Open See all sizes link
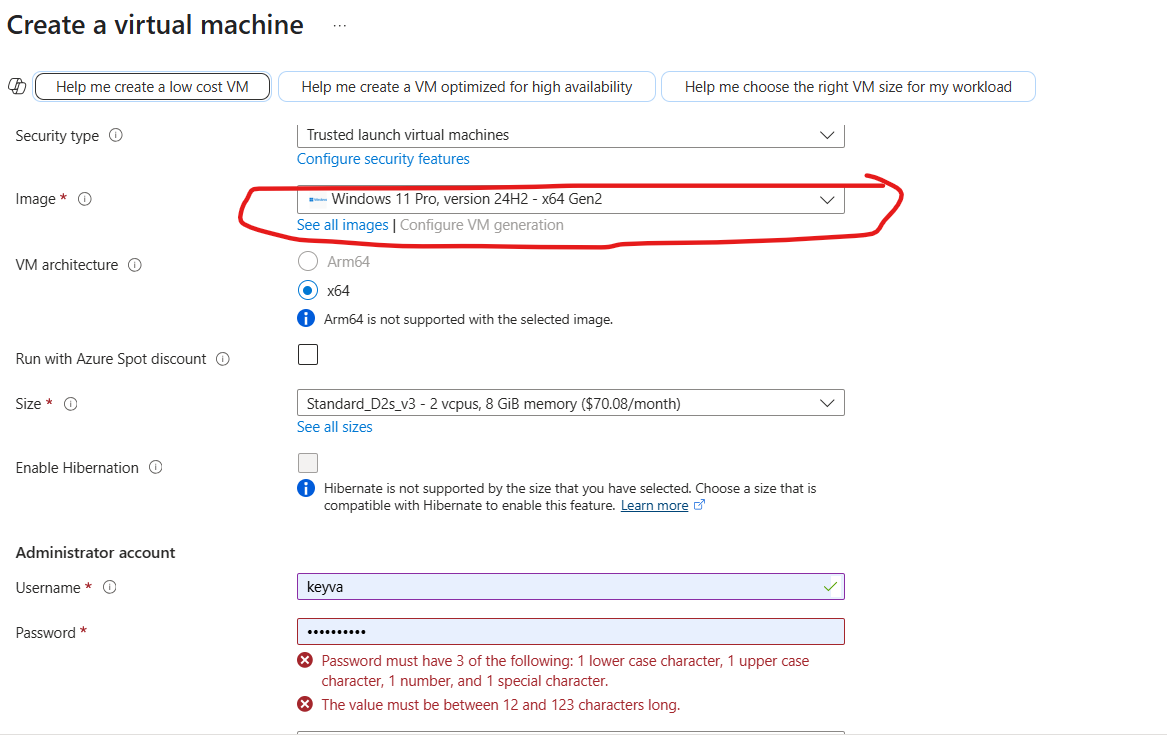The height and width of the screenshot is (754, 1167). click(x=335, y=426)
